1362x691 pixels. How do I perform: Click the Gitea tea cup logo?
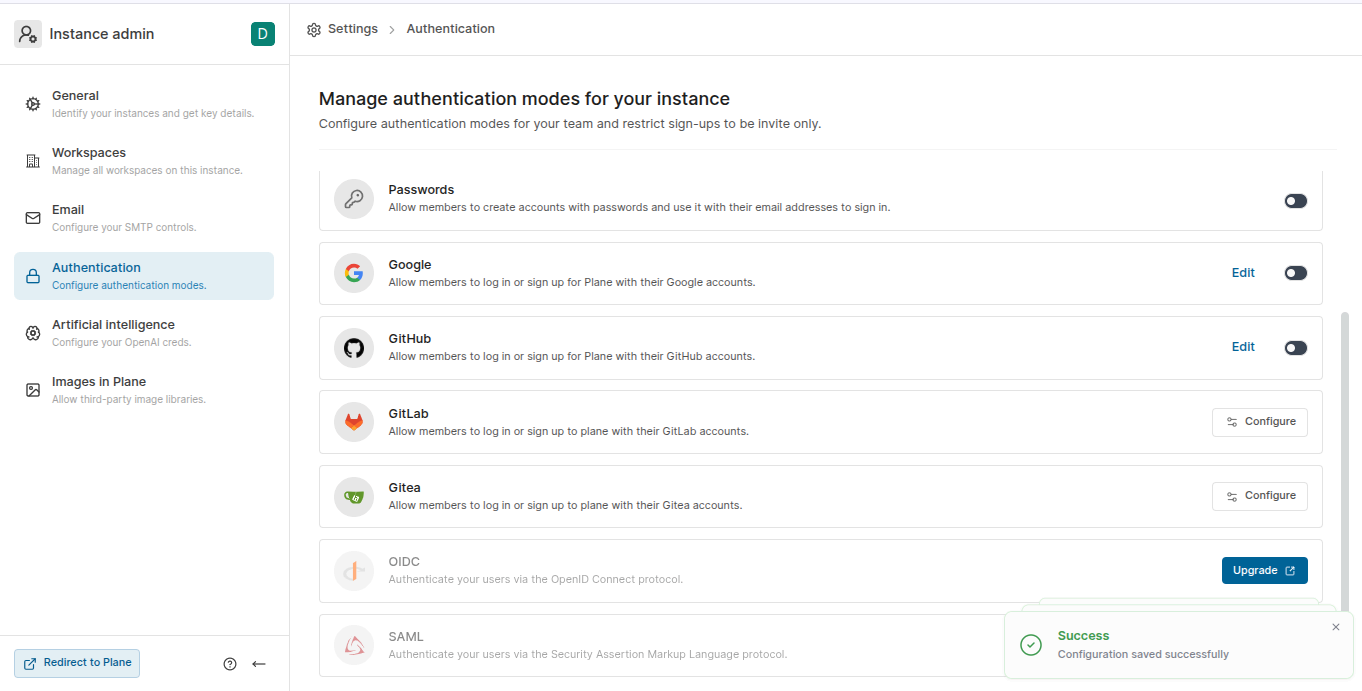coord(354,496)
